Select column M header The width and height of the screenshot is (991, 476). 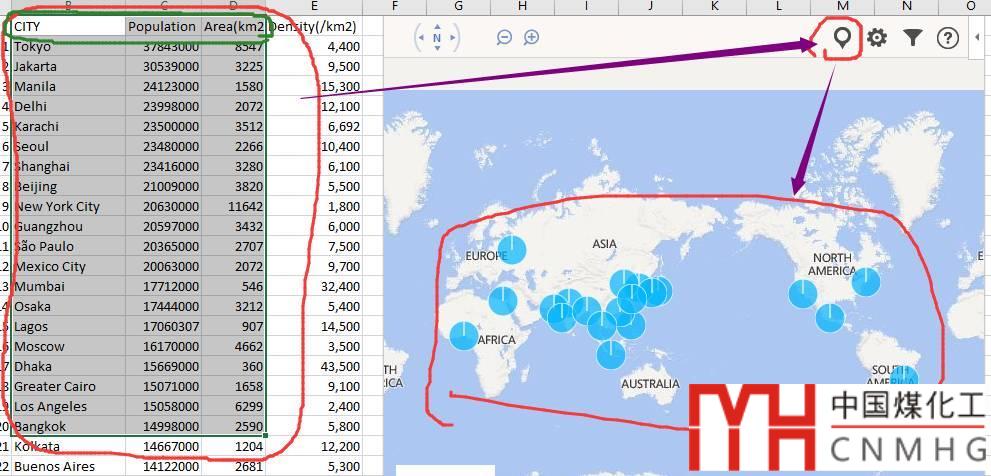click(843, 7)
